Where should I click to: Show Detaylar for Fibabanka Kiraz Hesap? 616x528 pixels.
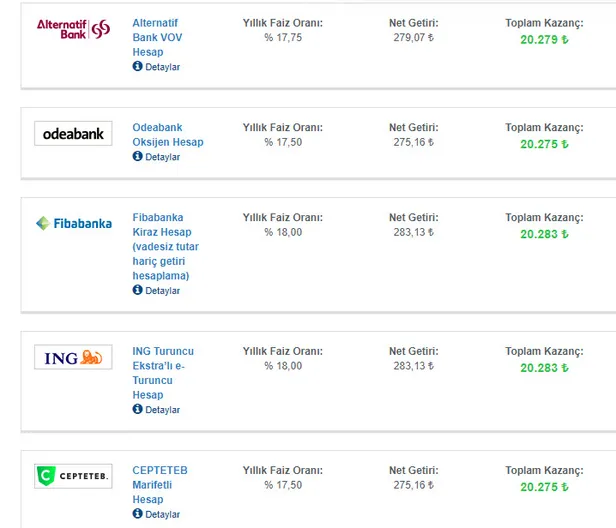(162, 291)
